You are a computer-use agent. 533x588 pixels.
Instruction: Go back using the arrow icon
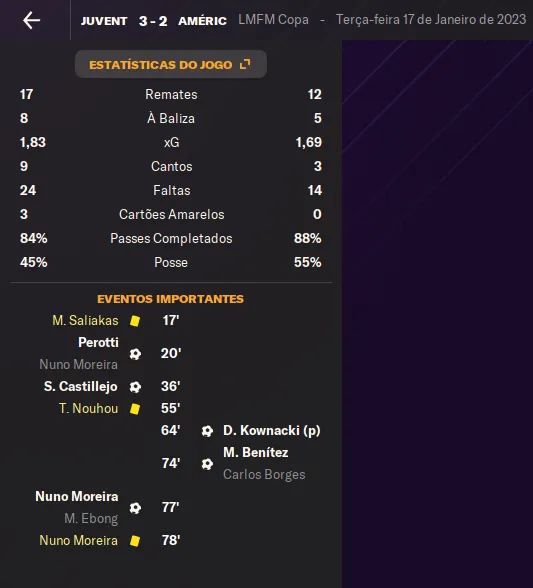point(32,20)
